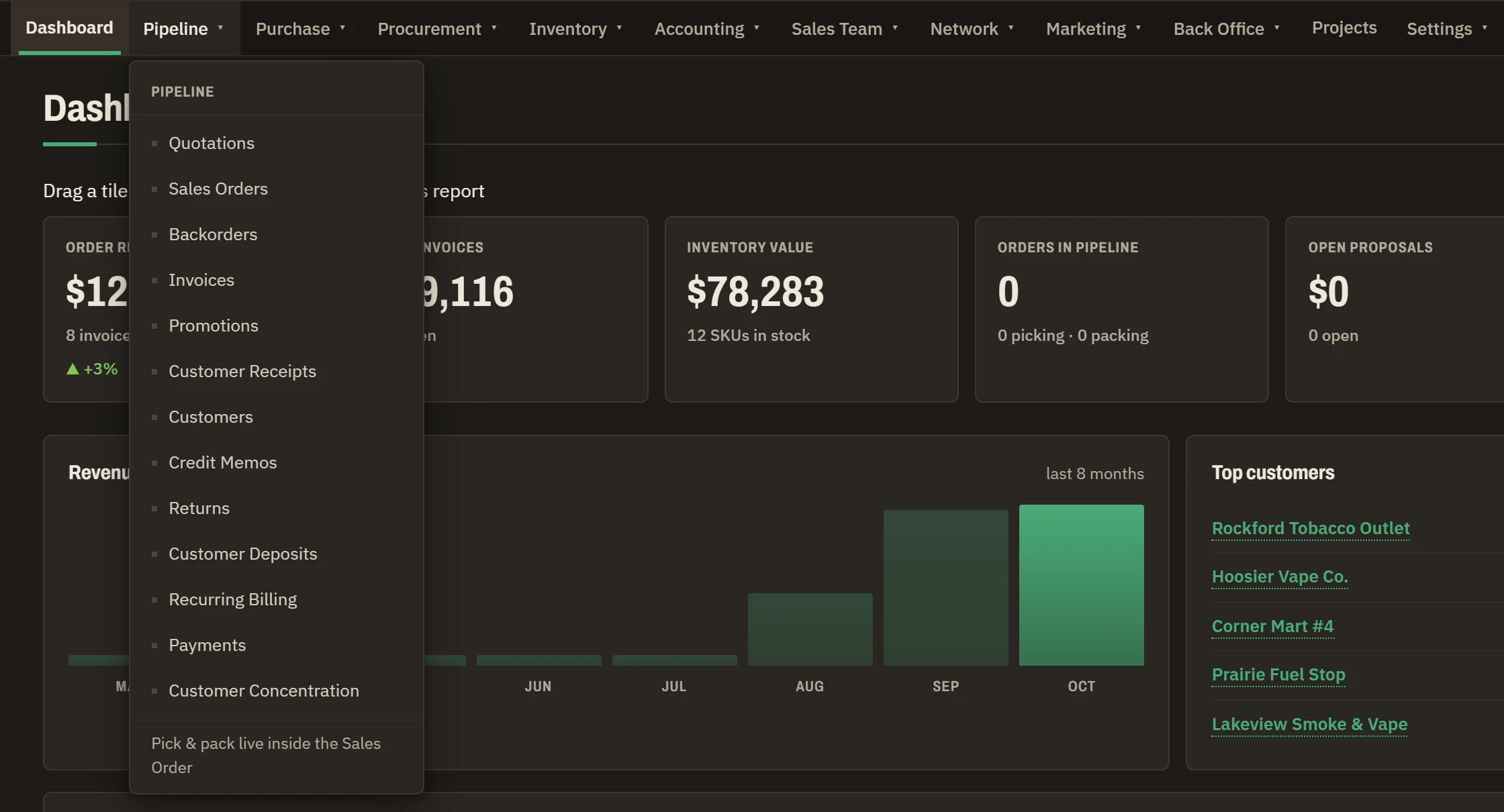
Task: Expand the Purchase menu
Action: coord(301,28)
